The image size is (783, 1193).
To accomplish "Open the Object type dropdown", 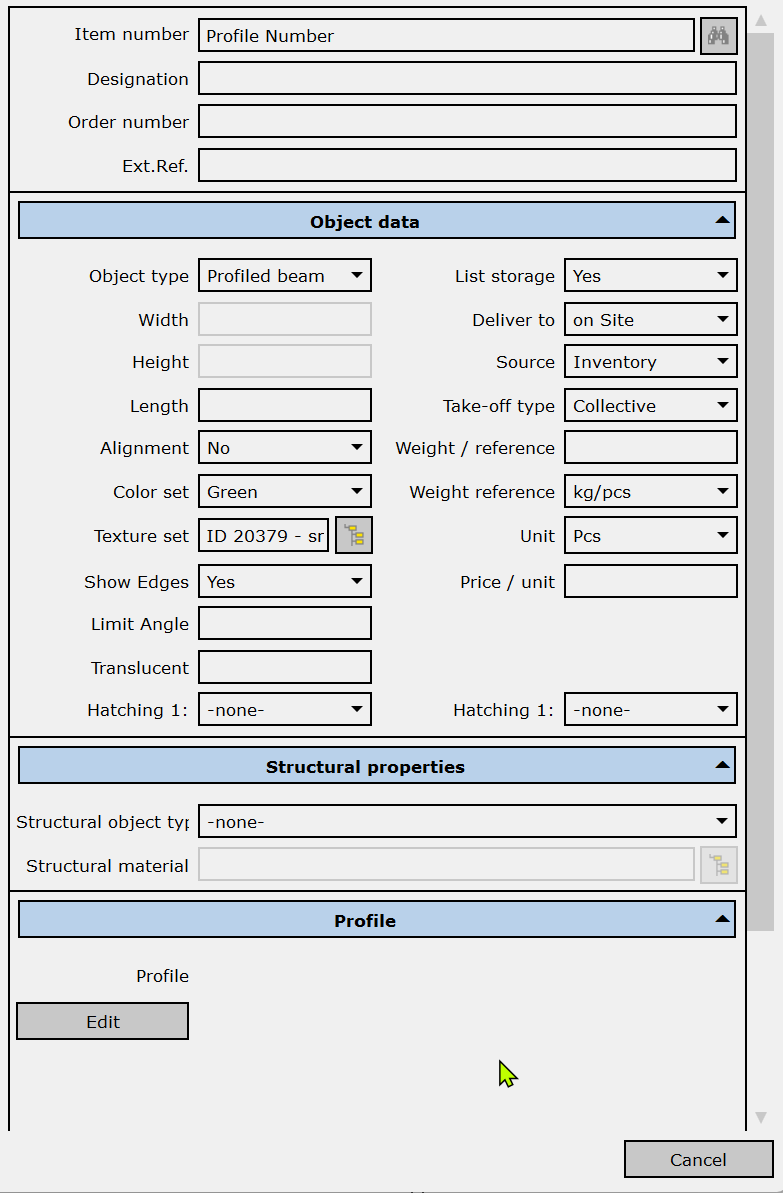I will pyautogui.click(x=285, y=276).
